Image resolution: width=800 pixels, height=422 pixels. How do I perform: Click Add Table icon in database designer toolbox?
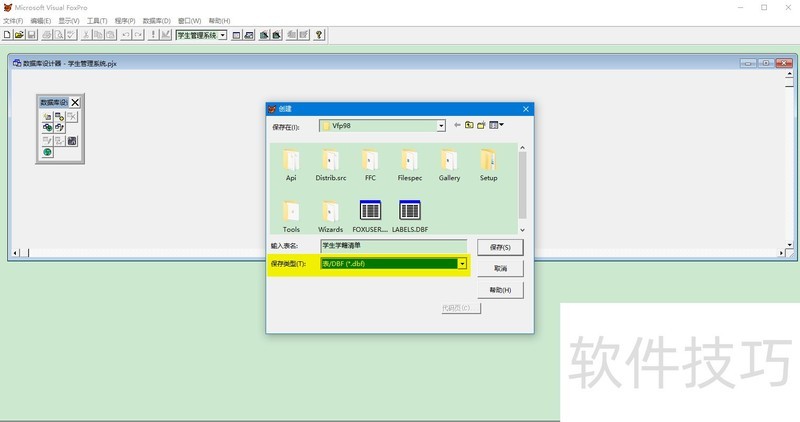tap(59, 116)
